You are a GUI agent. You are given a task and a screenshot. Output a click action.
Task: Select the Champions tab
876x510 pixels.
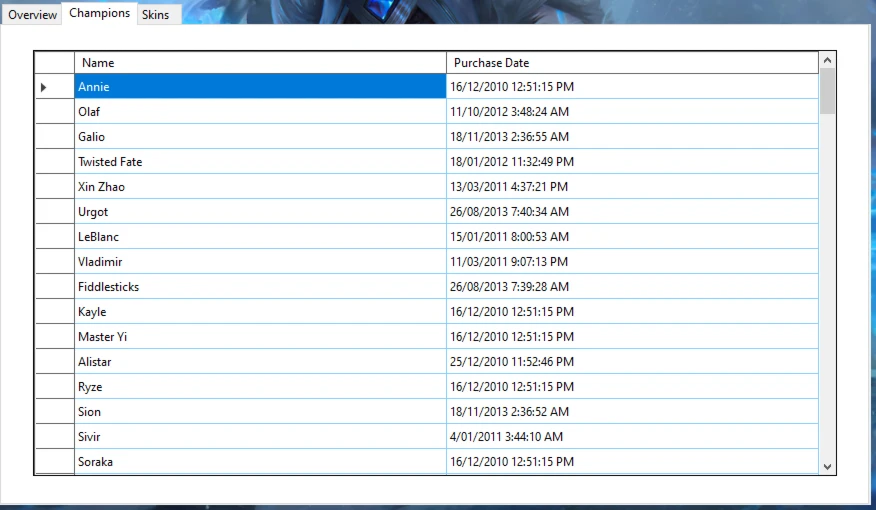[99, 13]
